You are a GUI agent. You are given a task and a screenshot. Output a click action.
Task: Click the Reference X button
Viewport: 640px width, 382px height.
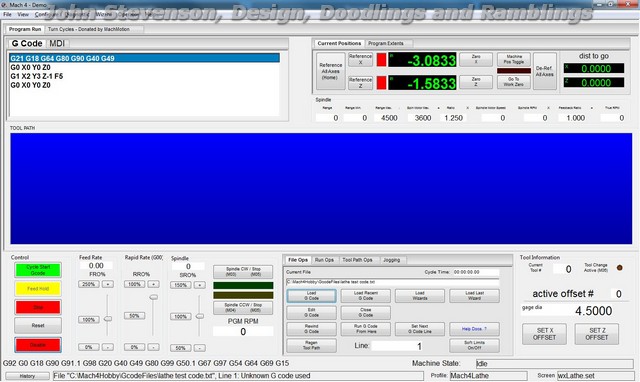(x=360, y=60)
